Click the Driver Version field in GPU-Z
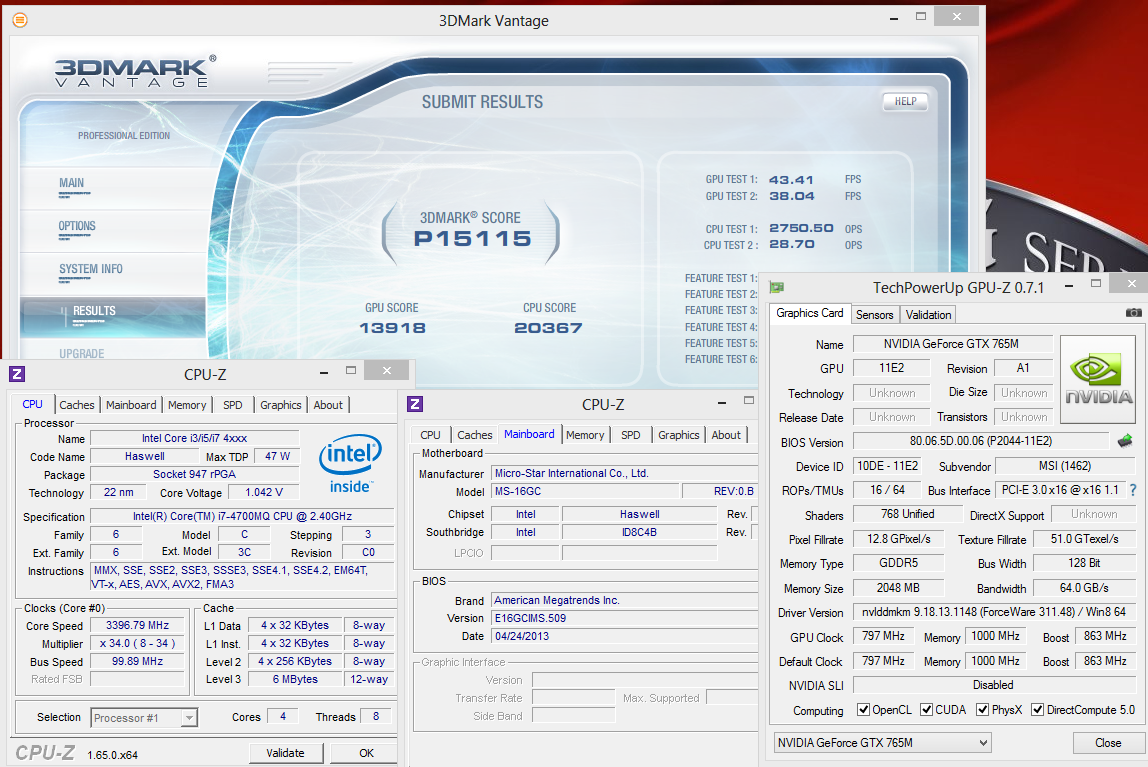 click(x=994, y=612)
